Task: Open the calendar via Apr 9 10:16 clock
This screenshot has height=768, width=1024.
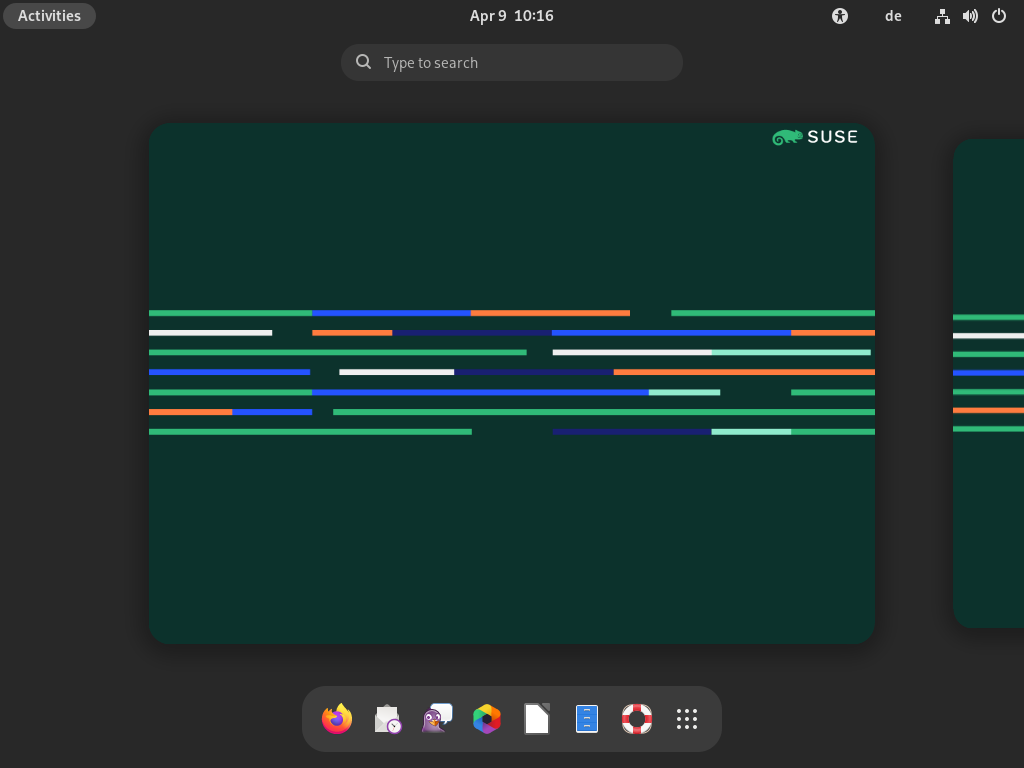Action: click(511, 16)
